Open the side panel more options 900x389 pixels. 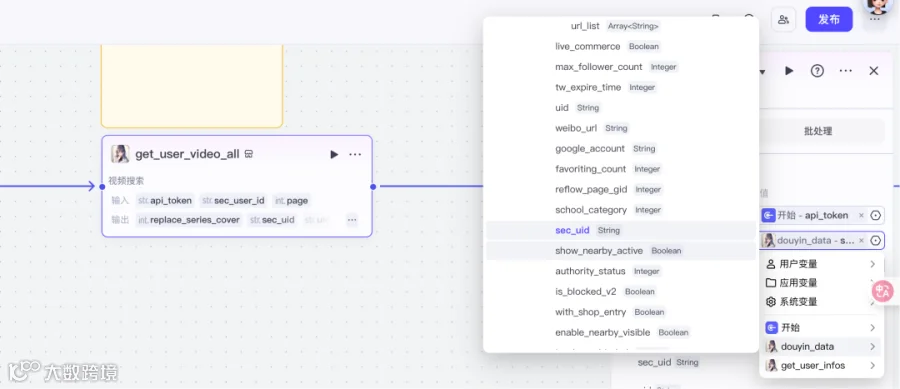pyautogui.click(x=845, y=71)
